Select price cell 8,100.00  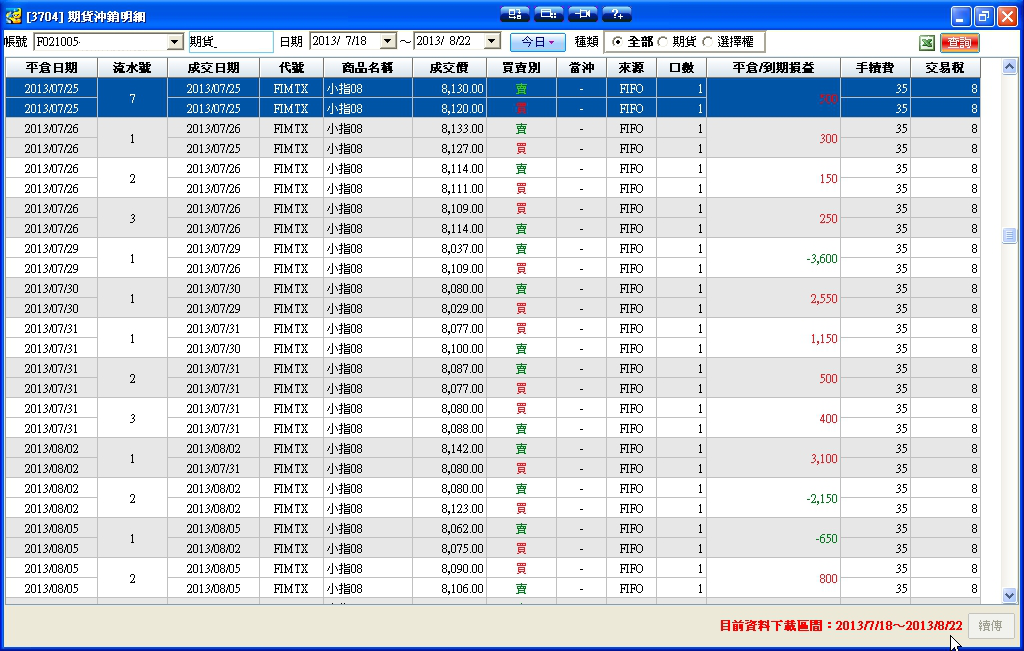pyautogui.click(x=449, y=349)
